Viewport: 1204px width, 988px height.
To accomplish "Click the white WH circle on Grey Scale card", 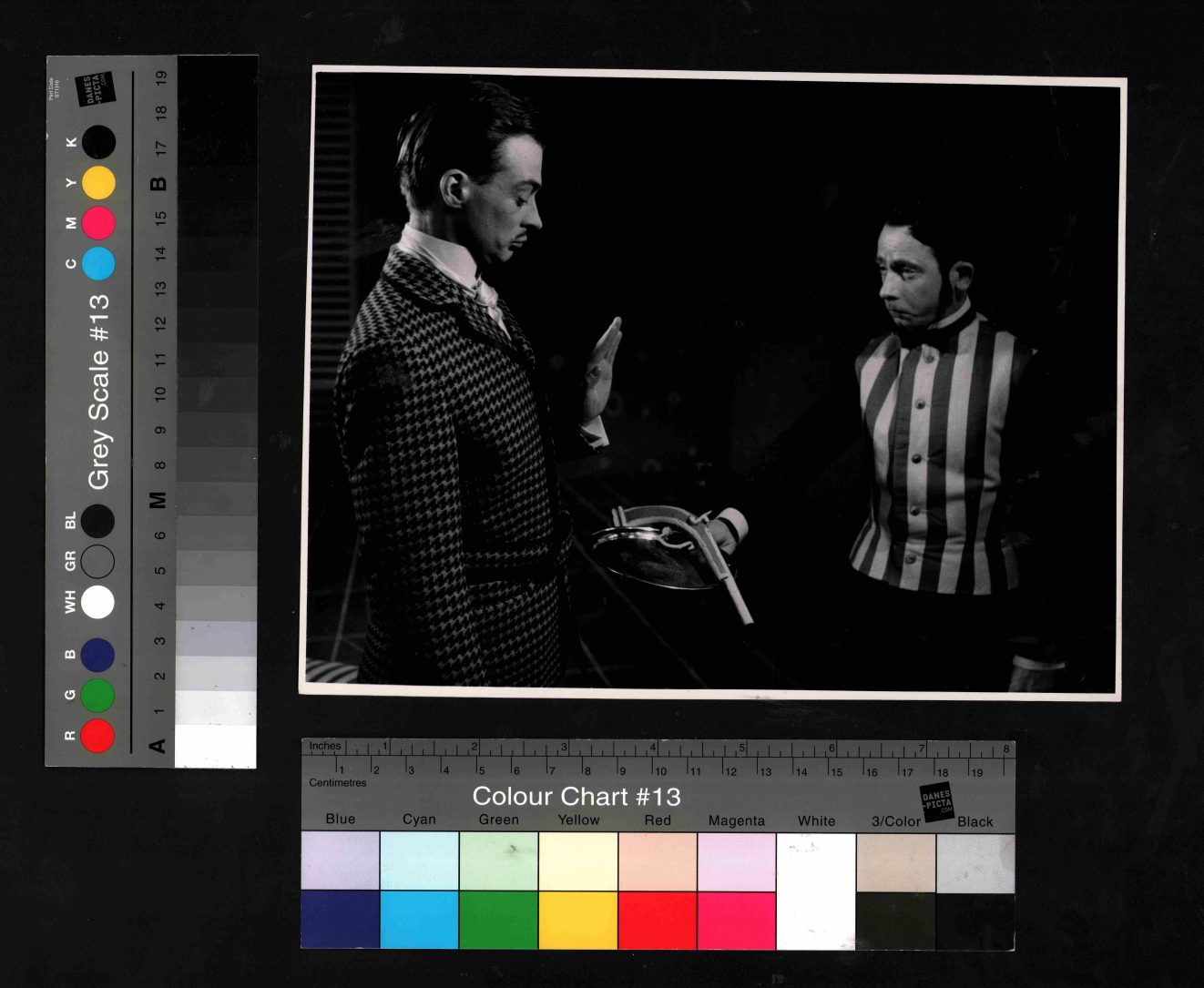I will click(97, 602).
